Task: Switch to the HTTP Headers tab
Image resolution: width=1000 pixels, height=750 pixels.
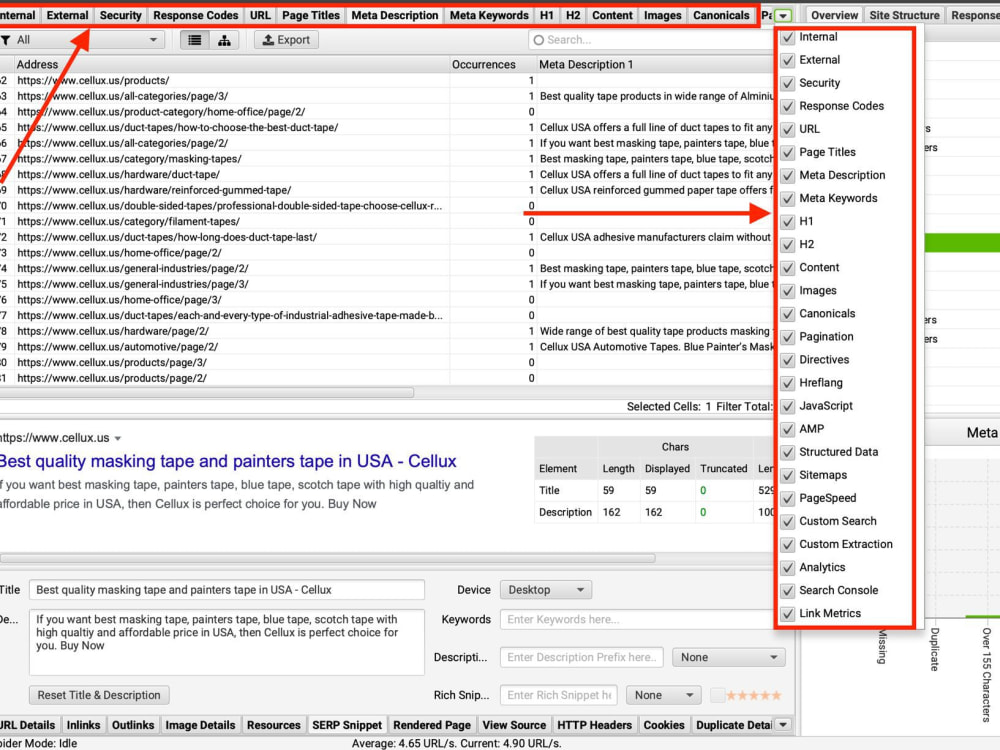Action: 594,725
